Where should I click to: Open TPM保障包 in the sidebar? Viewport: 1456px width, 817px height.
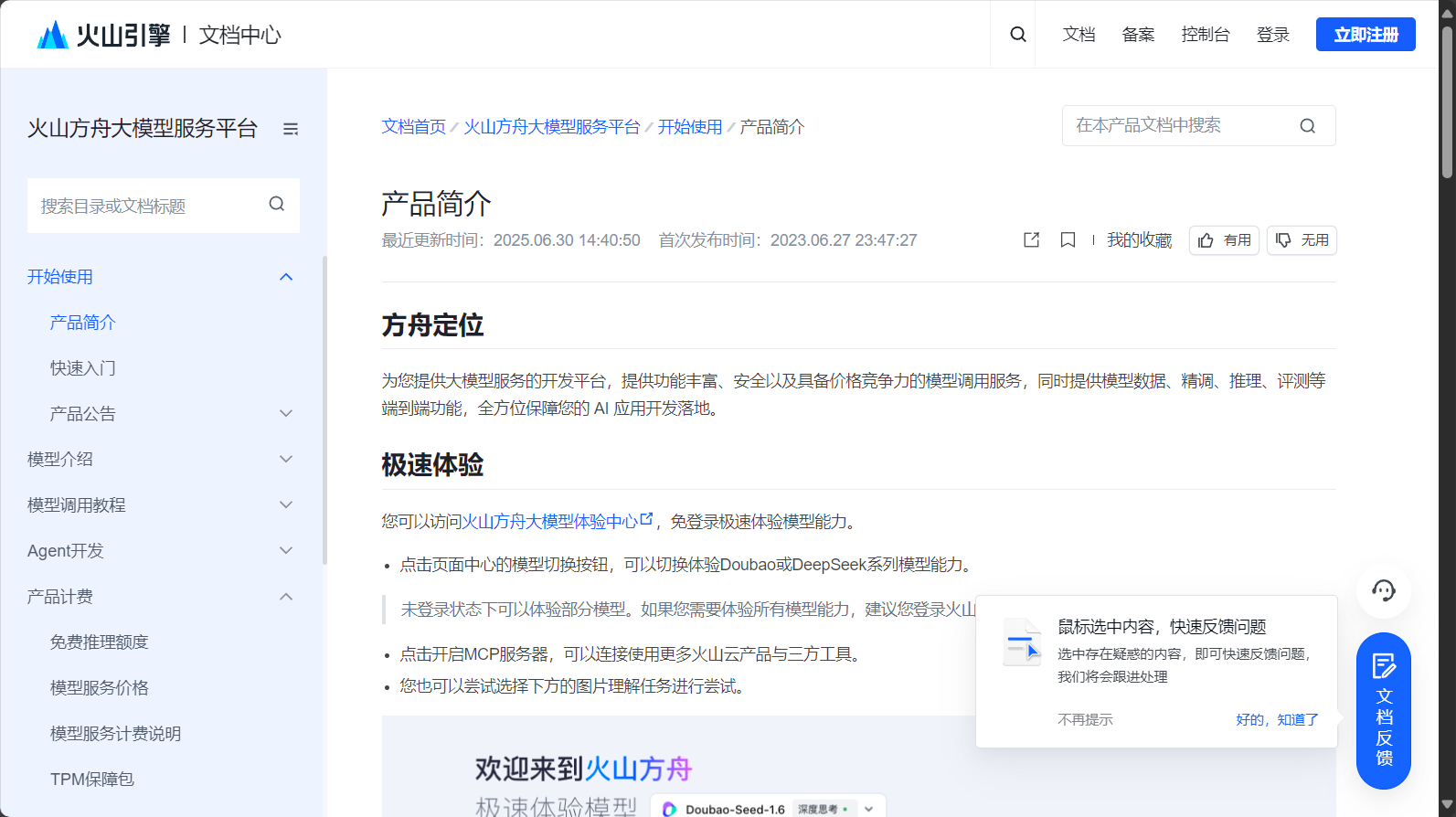[x=92, y=780]
